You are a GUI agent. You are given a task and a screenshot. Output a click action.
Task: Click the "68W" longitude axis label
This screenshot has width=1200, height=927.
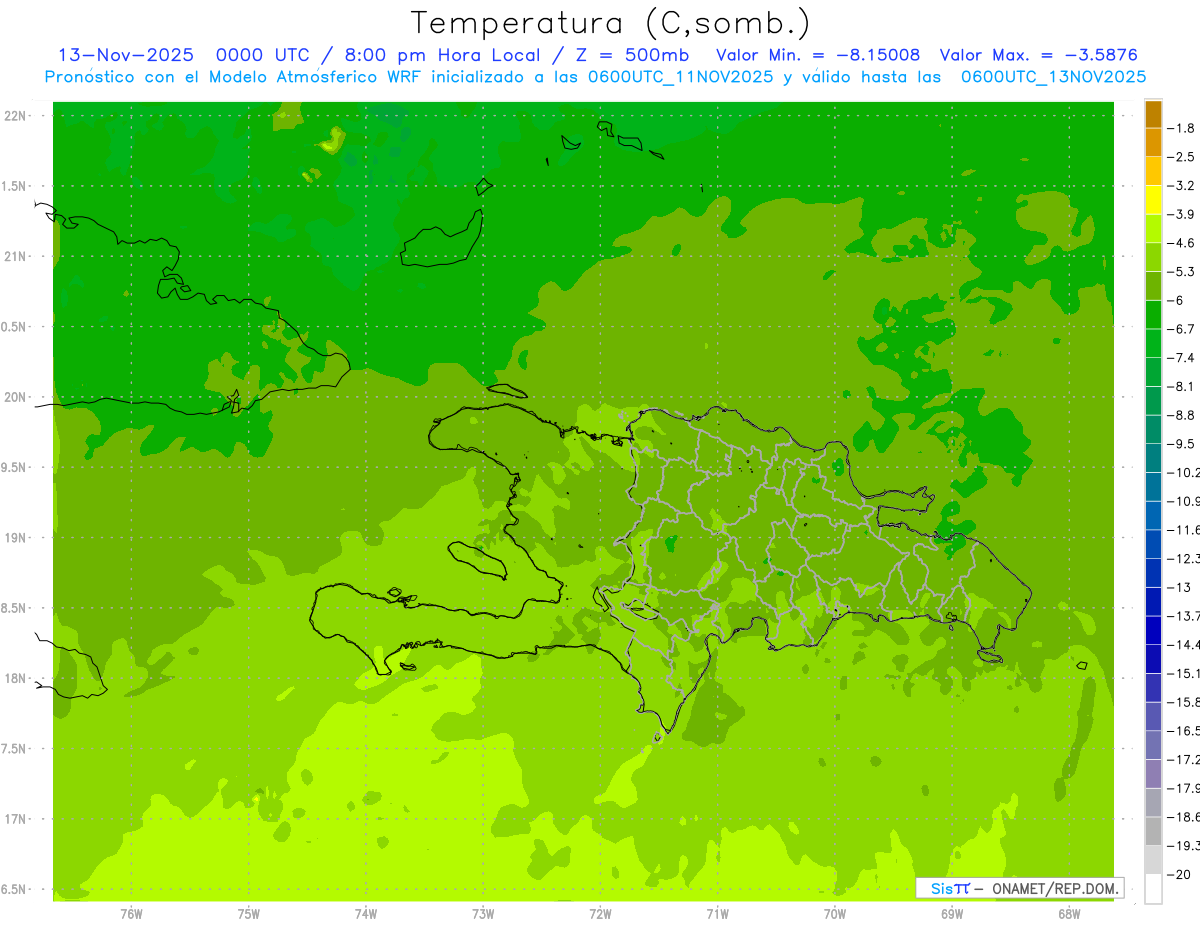coord(1069,913)
